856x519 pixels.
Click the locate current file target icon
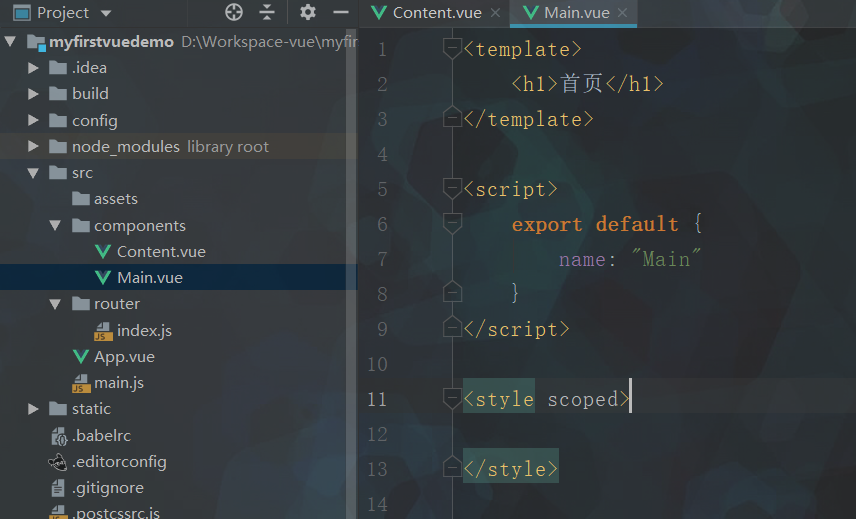pyautogui.click(x=234, y=12)
